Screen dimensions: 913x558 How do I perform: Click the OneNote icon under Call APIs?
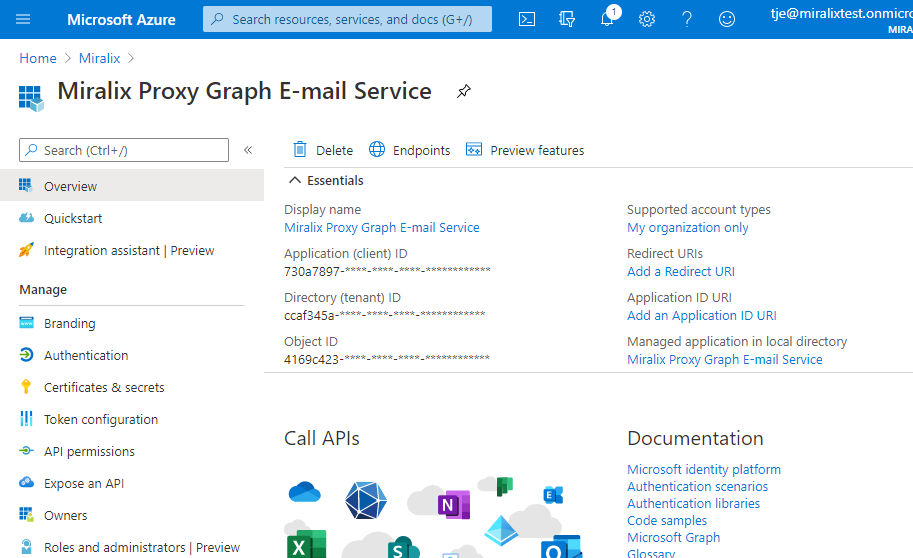point(454,505)
